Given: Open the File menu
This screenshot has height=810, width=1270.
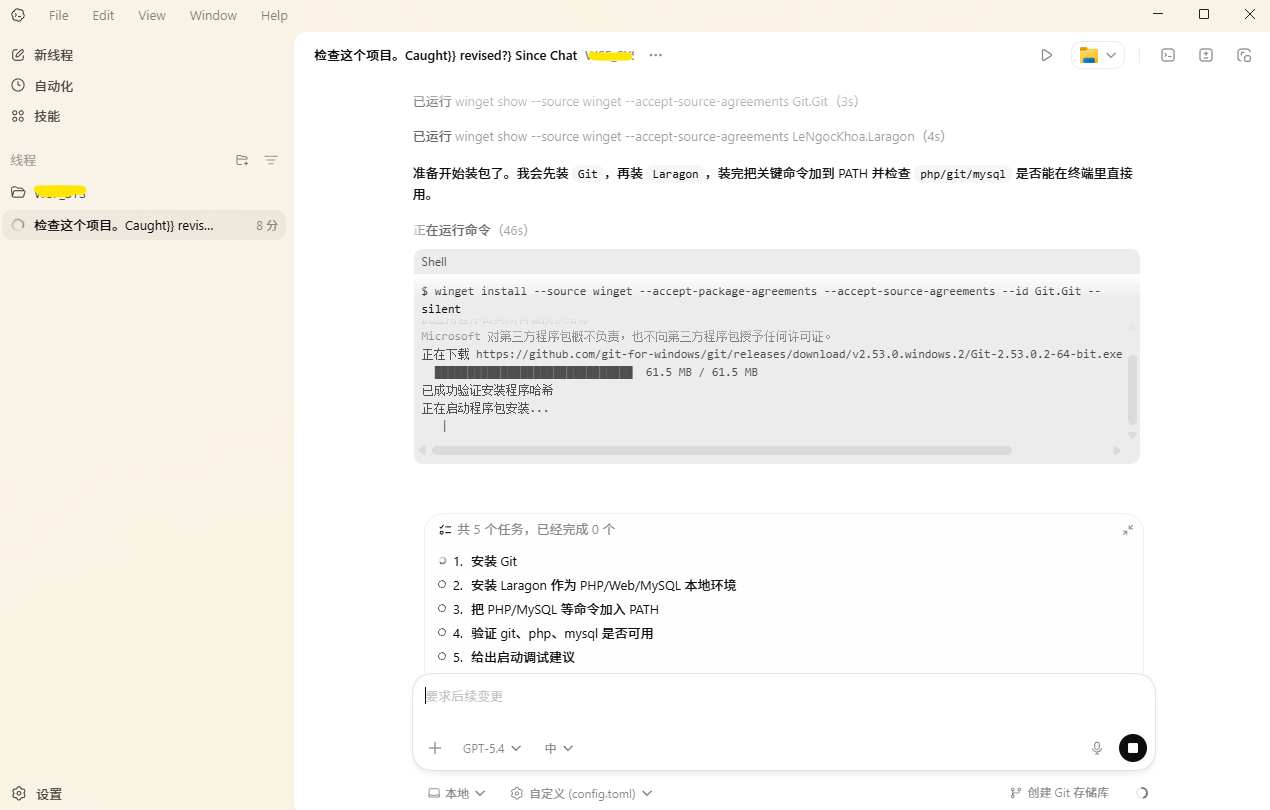Looking at the screenshot, I should pos(59,15).
